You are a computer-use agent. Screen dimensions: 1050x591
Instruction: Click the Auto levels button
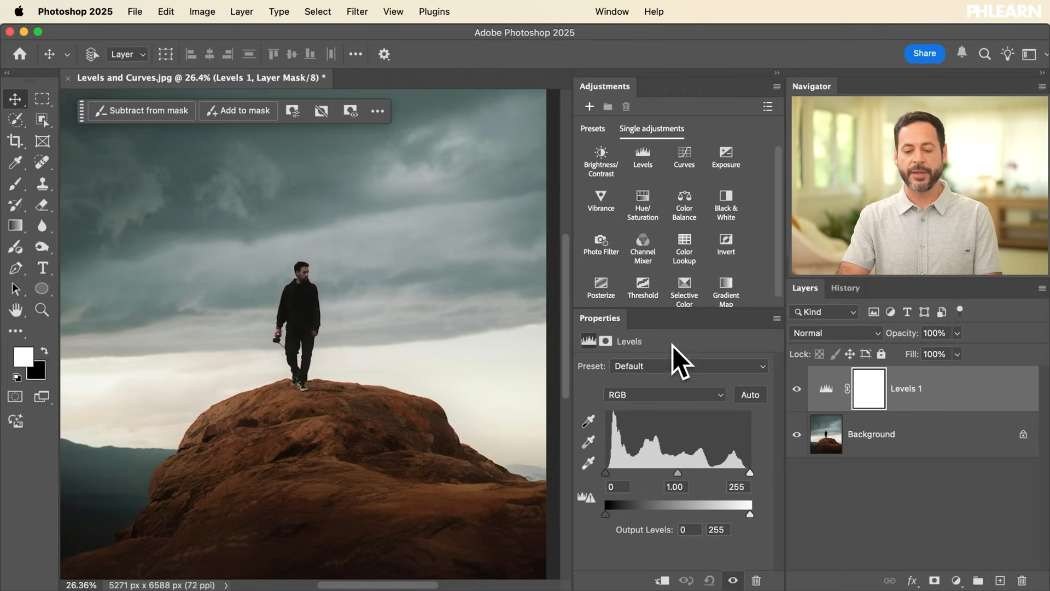(750, 395)
